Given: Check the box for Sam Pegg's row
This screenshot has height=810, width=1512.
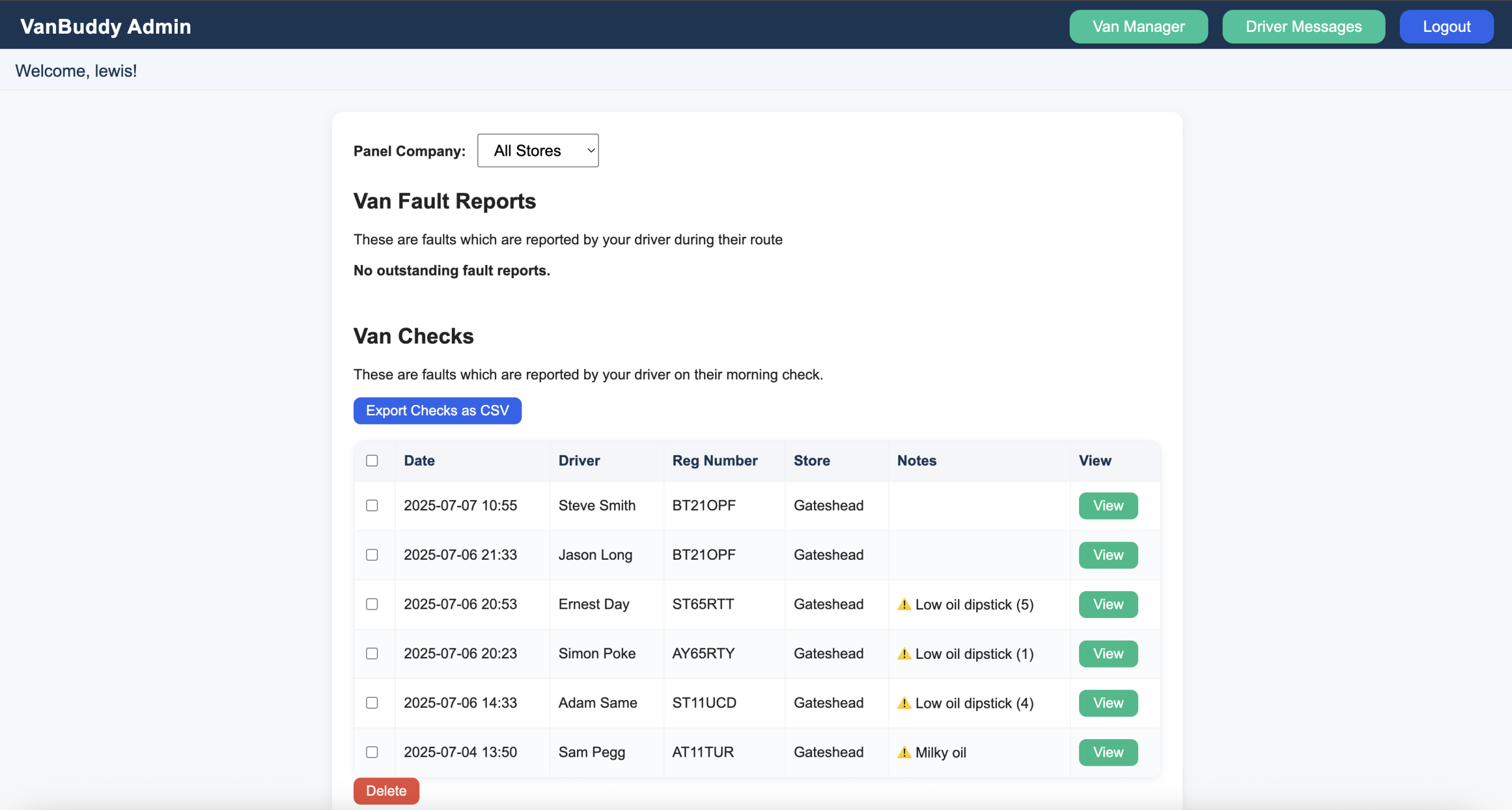Looking at the screenshot, I should tap(372, 752).
